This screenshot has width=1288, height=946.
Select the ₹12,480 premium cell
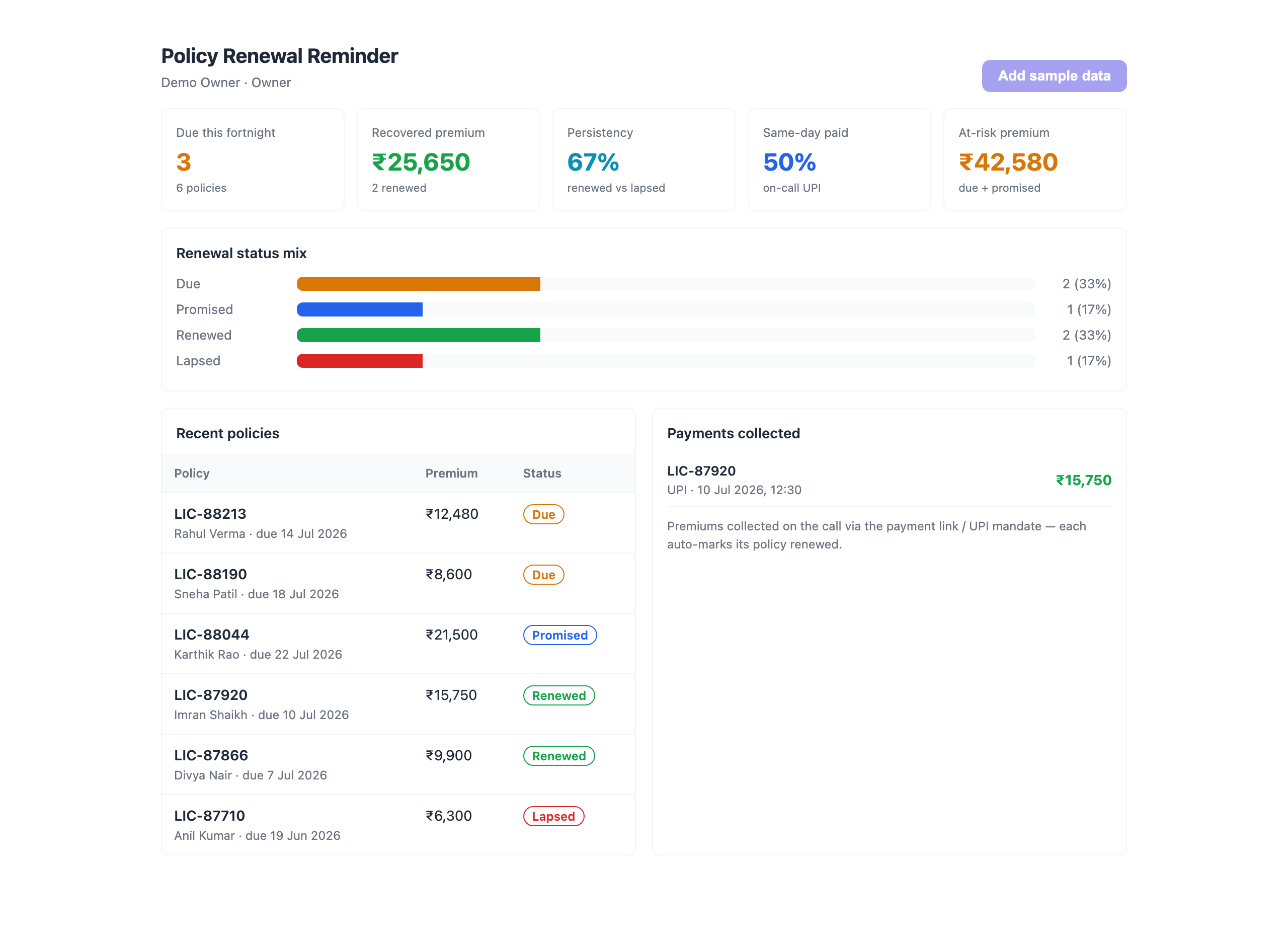pyautogui.click(x=452, y=514)
